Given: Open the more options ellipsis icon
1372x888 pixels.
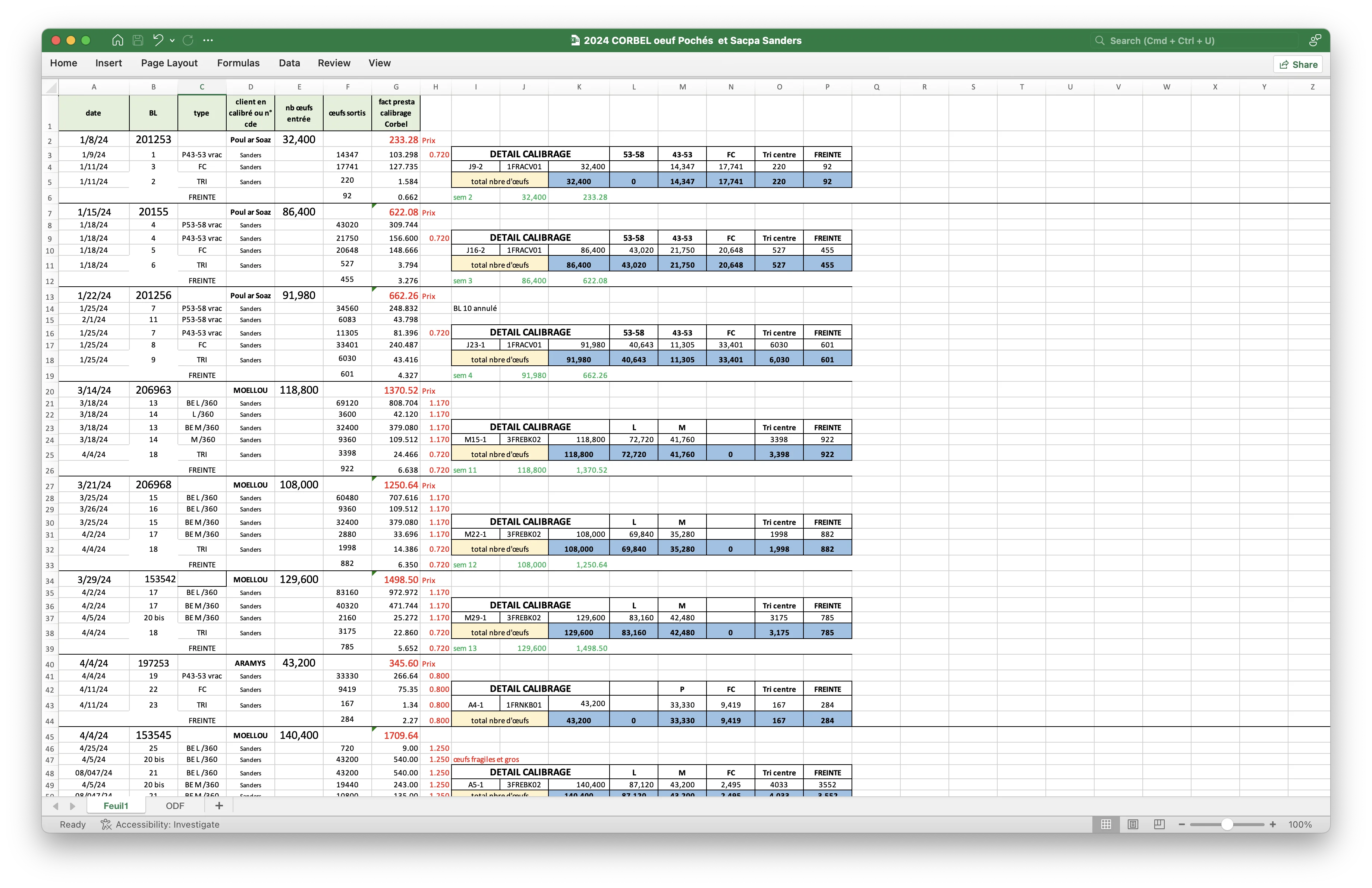Looking at the screenshot, I should pyautogui.click(x=208, y=40).
